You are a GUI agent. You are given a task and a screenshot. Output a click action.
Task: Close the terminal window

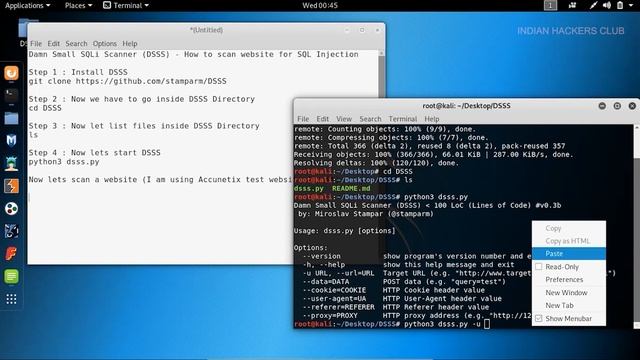pos(632,106)
